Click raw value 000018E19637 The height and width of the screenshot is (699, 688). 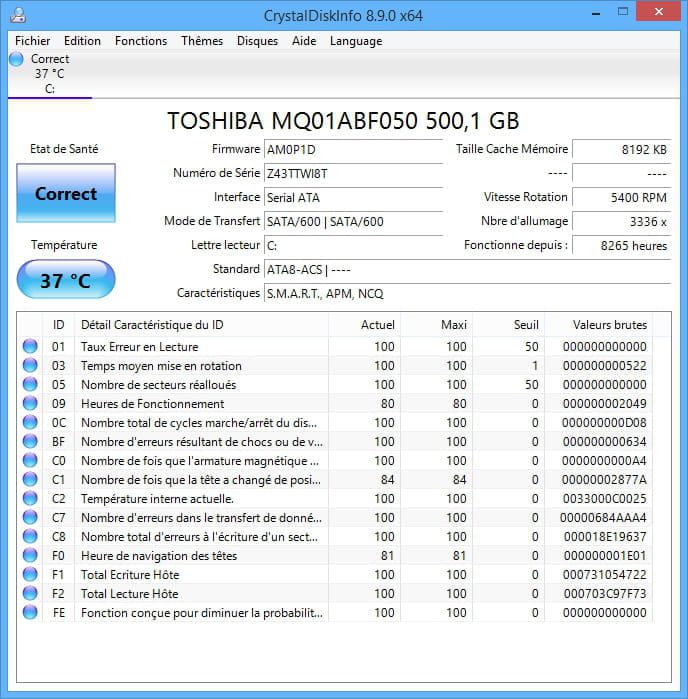(x=605, y=537)
